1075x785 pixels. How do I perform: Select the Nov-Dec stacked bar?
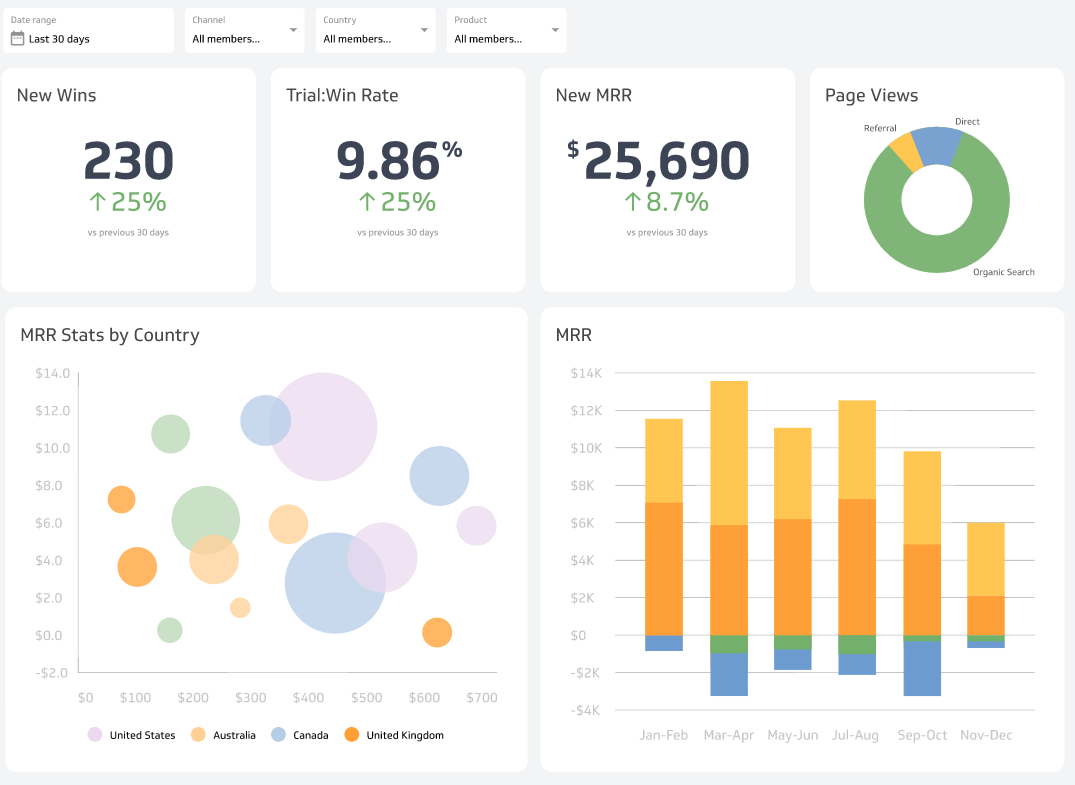[x=986, y=585]
